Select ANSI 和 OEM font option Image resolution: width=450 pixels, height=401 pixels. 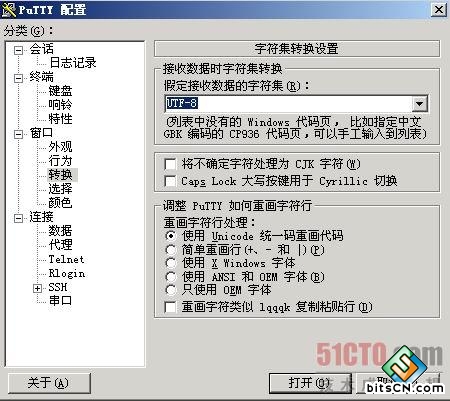tap(170, 277)
